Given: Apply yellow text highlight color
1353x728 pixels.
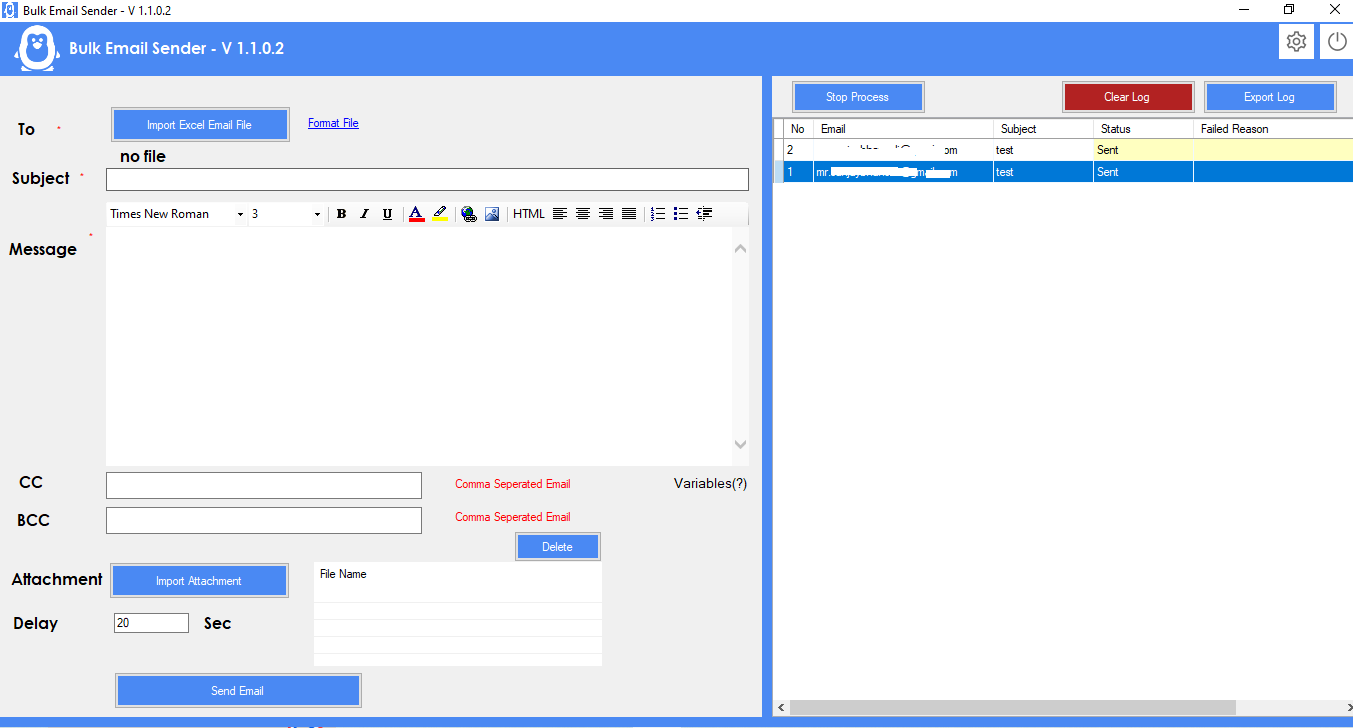Looking at the screenshot, I should coord(440,213).
